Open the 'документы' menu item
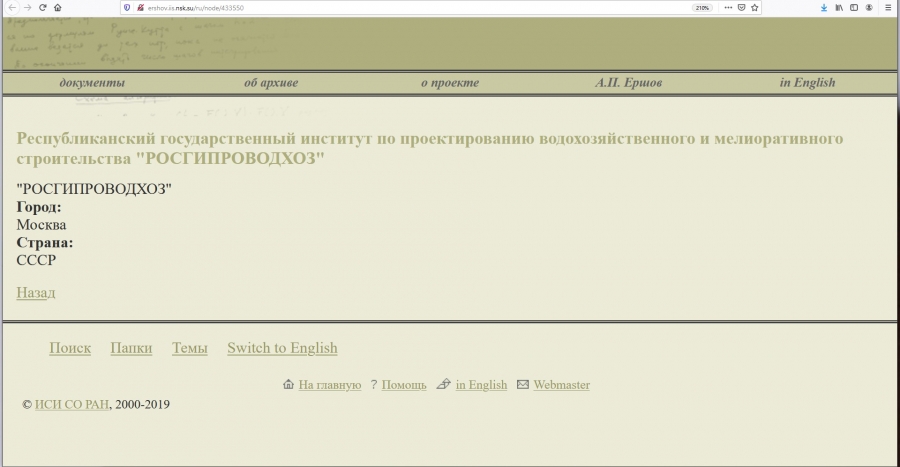900x467 pixels. (92, 83)
